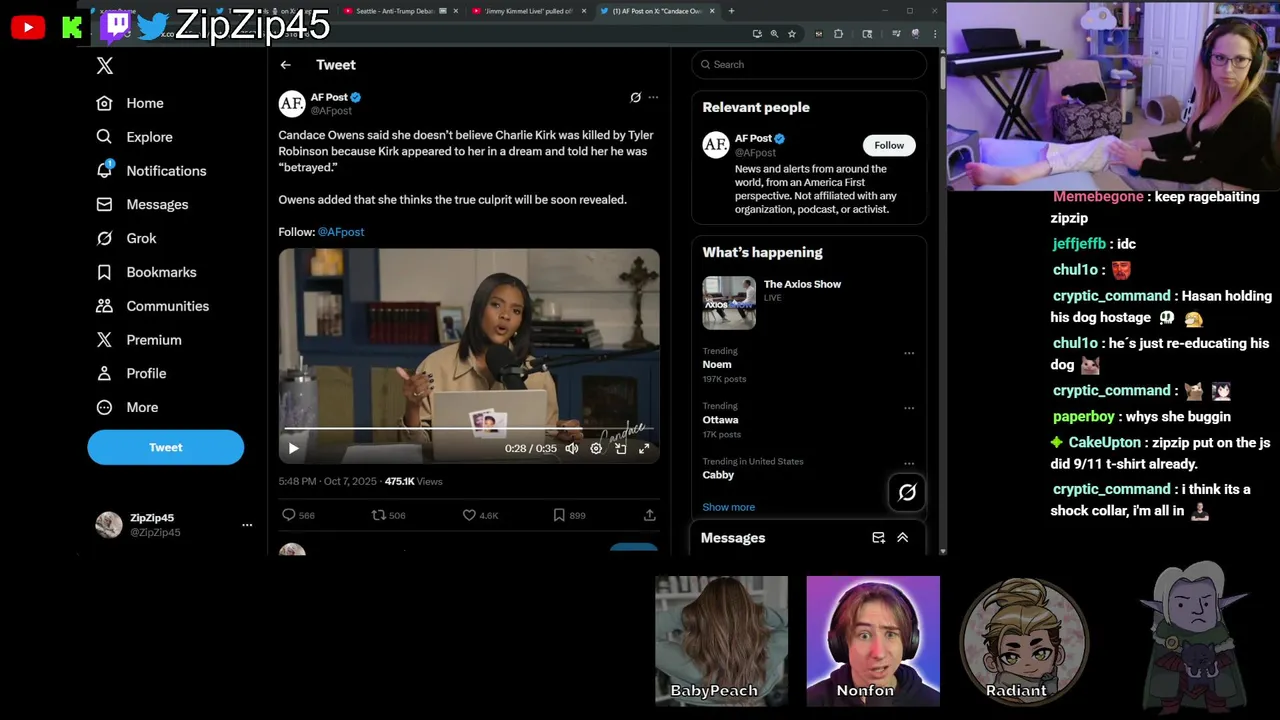This screenshot has height=720, width=1280.
Task: Click the YouTube logo in stream overlay
Action: pyautogui.click(x=27, y=27)
